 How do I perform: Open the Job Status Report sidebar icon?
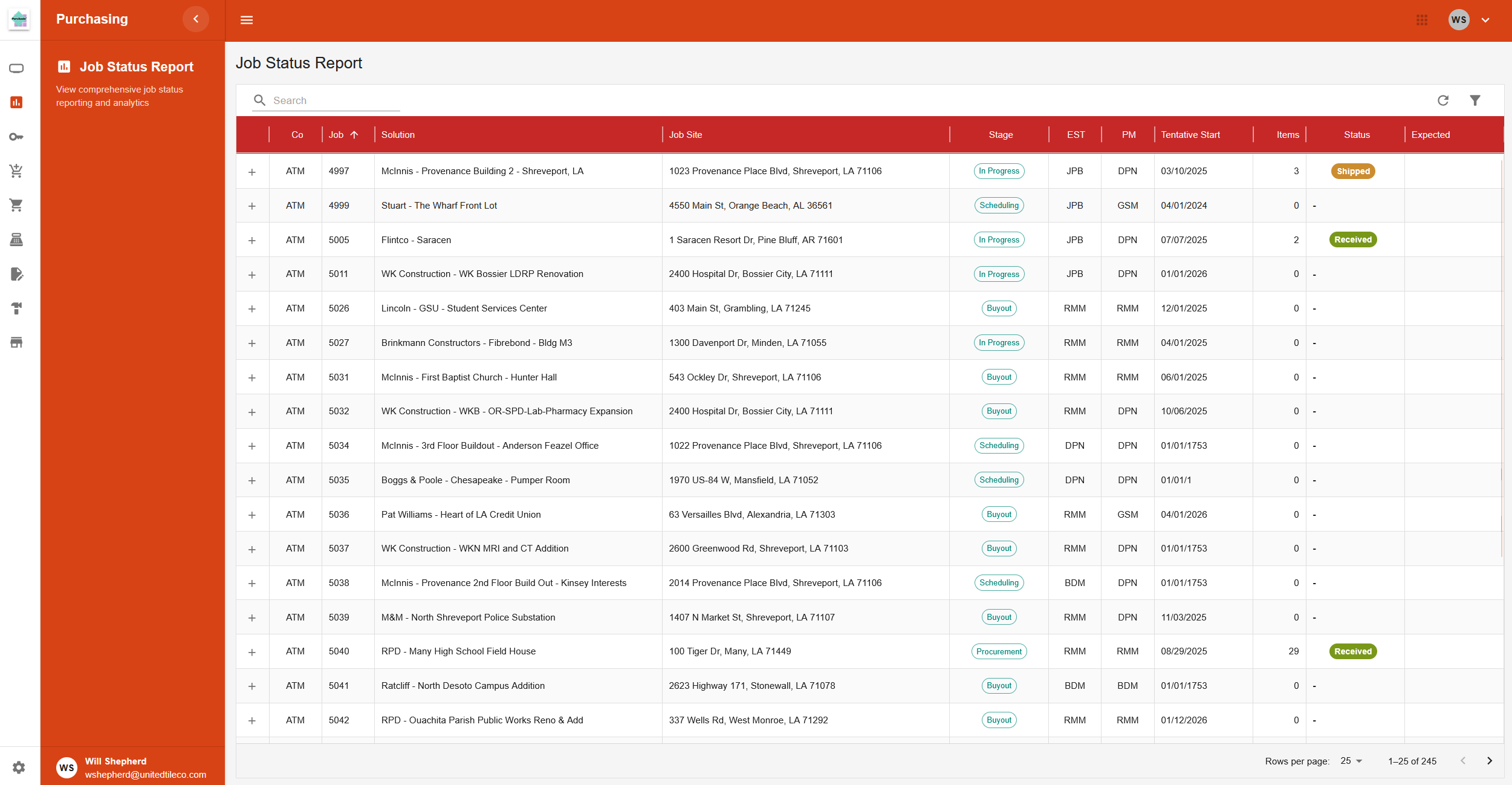click(16, 102)
